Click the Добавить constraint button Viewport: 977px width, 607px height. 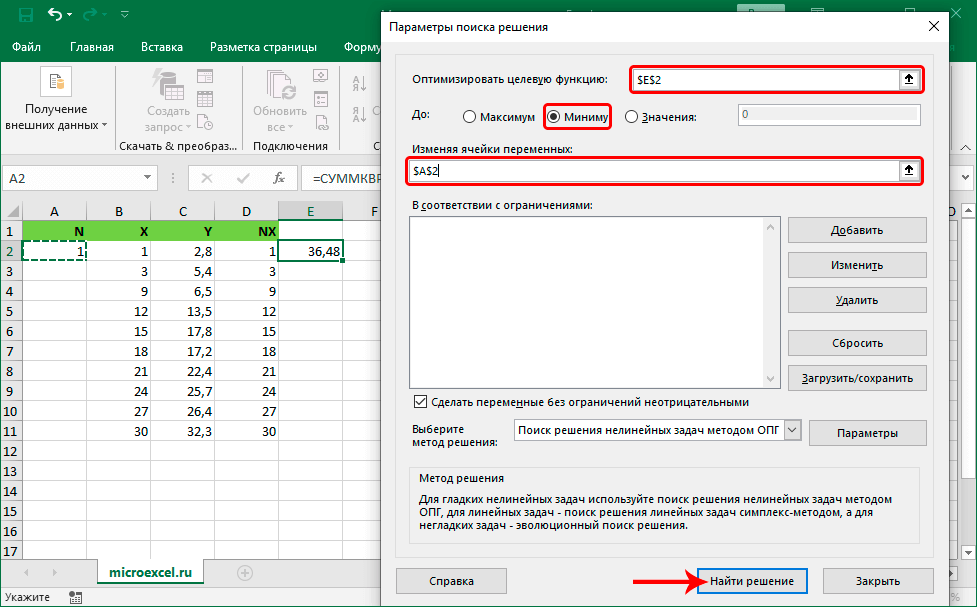click(857, 230)
